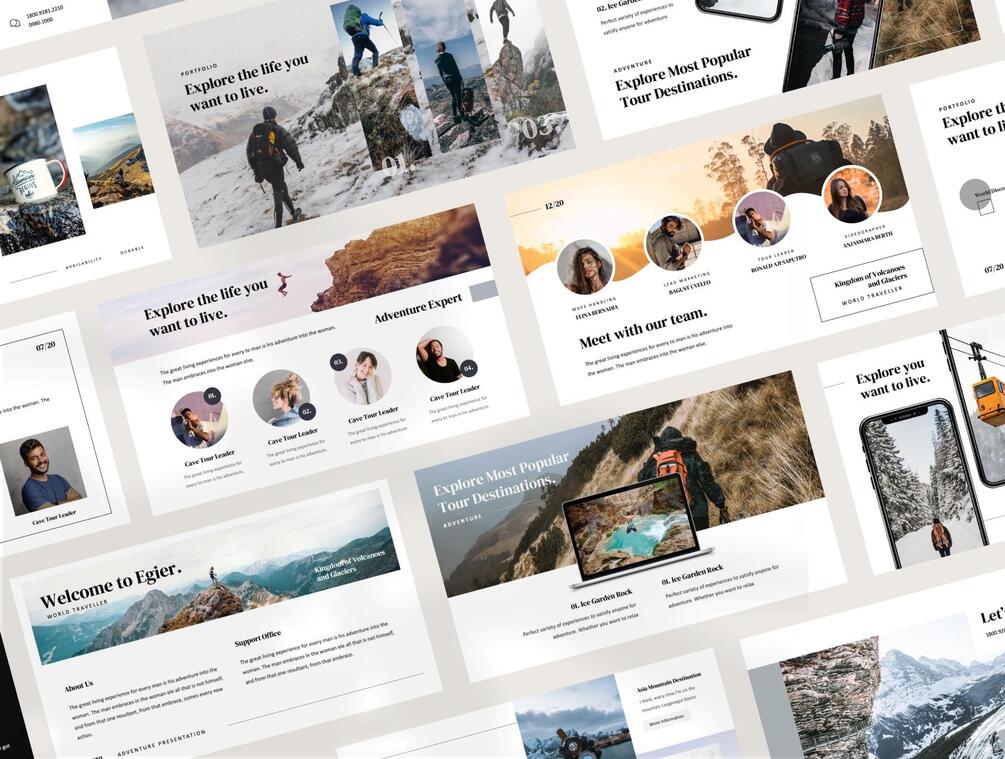Click the 'ADVENTURE PRESENTATION' footer label

[162, 742]
